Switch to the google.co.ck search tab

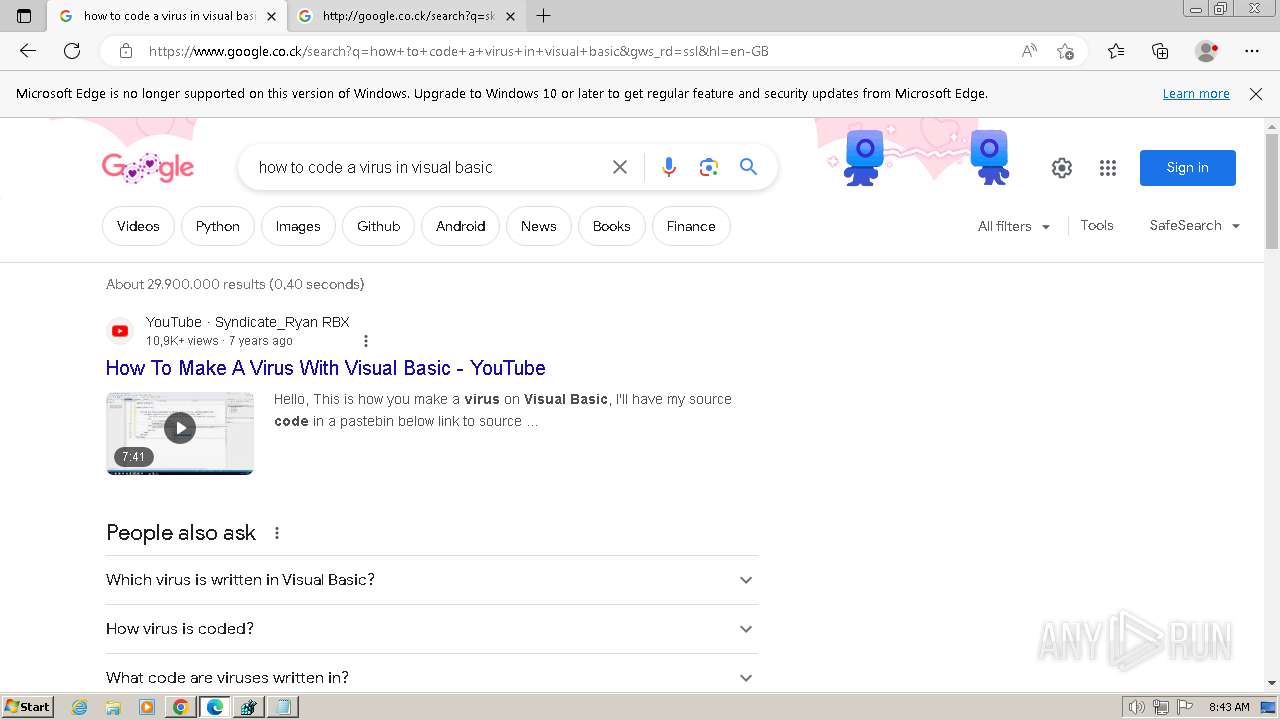pyautogui.click(x=407, y=16)
